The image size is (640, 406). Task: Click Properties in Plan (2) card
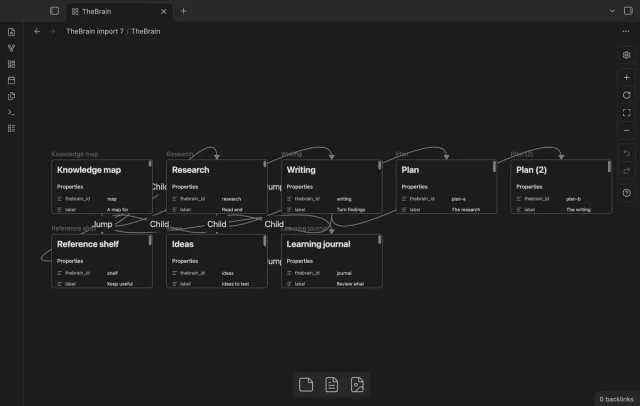tap(529, 186)
